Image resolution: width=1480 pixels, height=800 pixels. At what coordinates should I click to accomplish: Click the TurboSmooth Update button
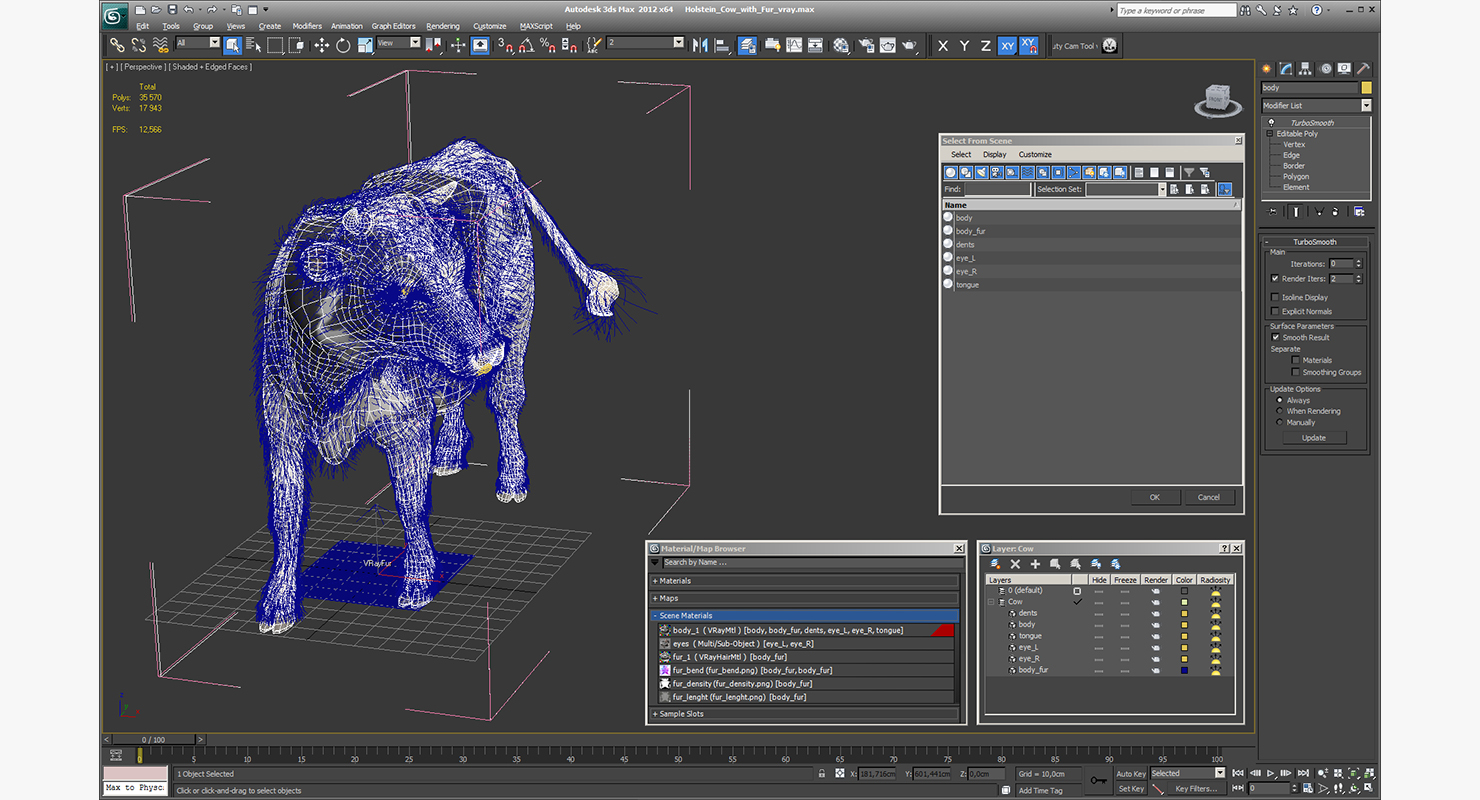pyautogui.click(x=1314, y=438)
